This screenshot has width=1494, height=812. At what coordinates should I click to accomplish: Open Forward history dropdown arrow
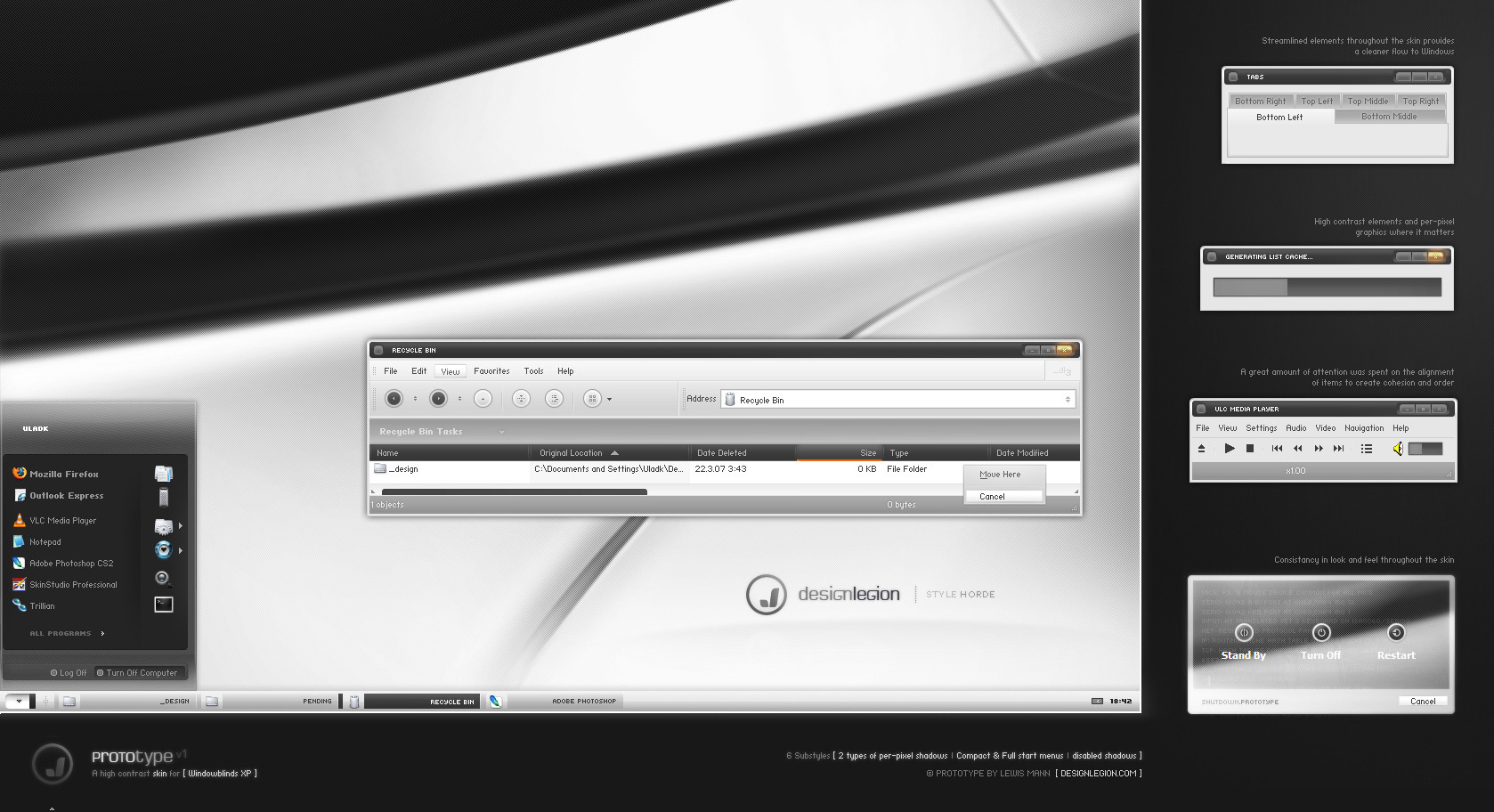[459, 399]
